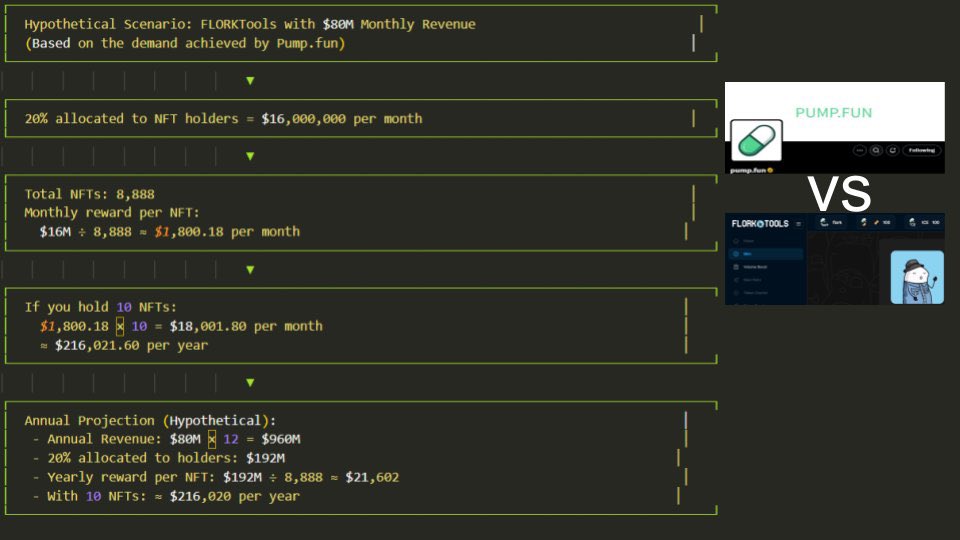
Task: Click the large VS text
Action: (839, 195)
